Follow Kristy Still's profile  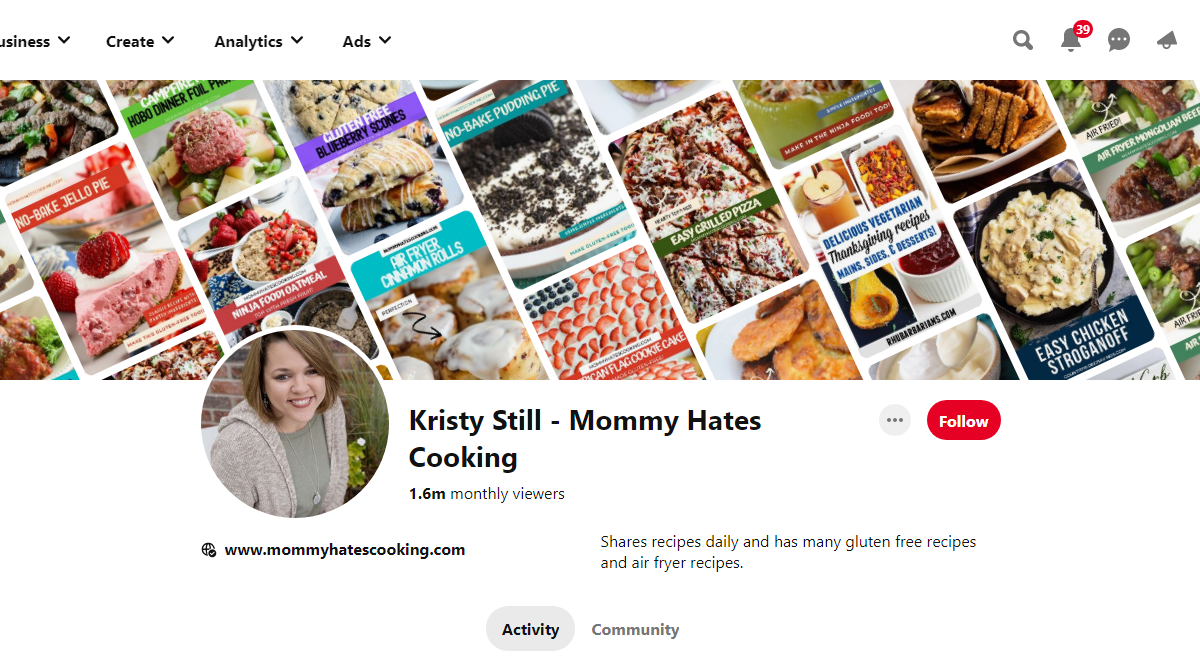tap(963, 421)
